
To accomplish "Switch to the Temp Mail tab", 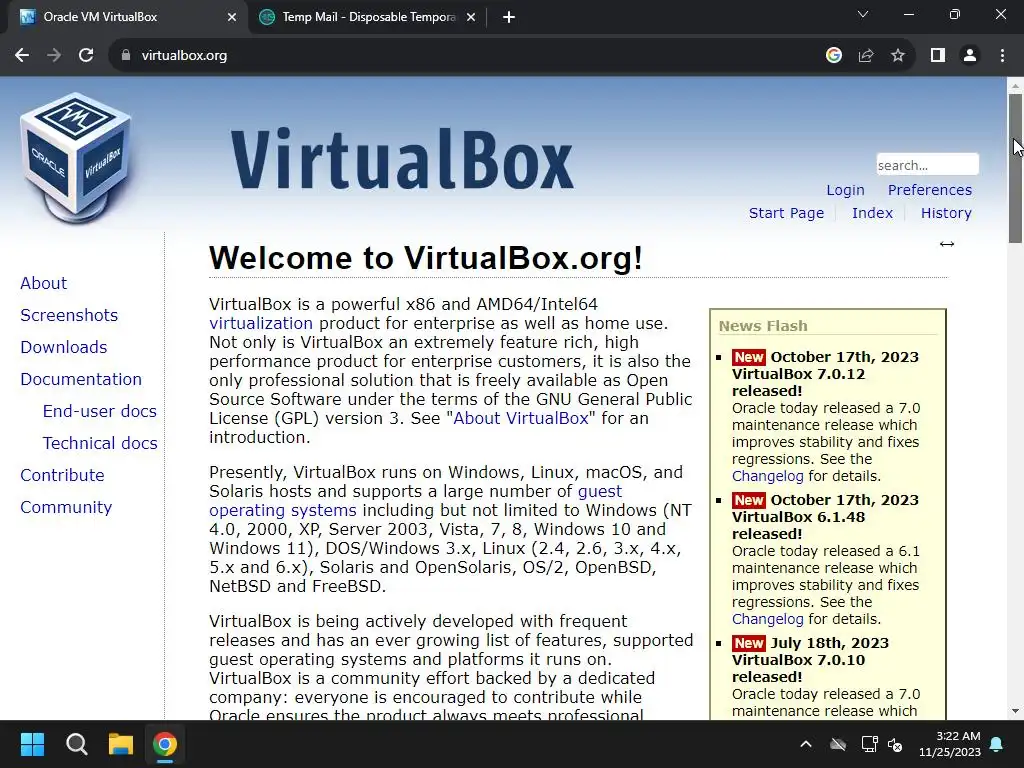I will (367, 18).
